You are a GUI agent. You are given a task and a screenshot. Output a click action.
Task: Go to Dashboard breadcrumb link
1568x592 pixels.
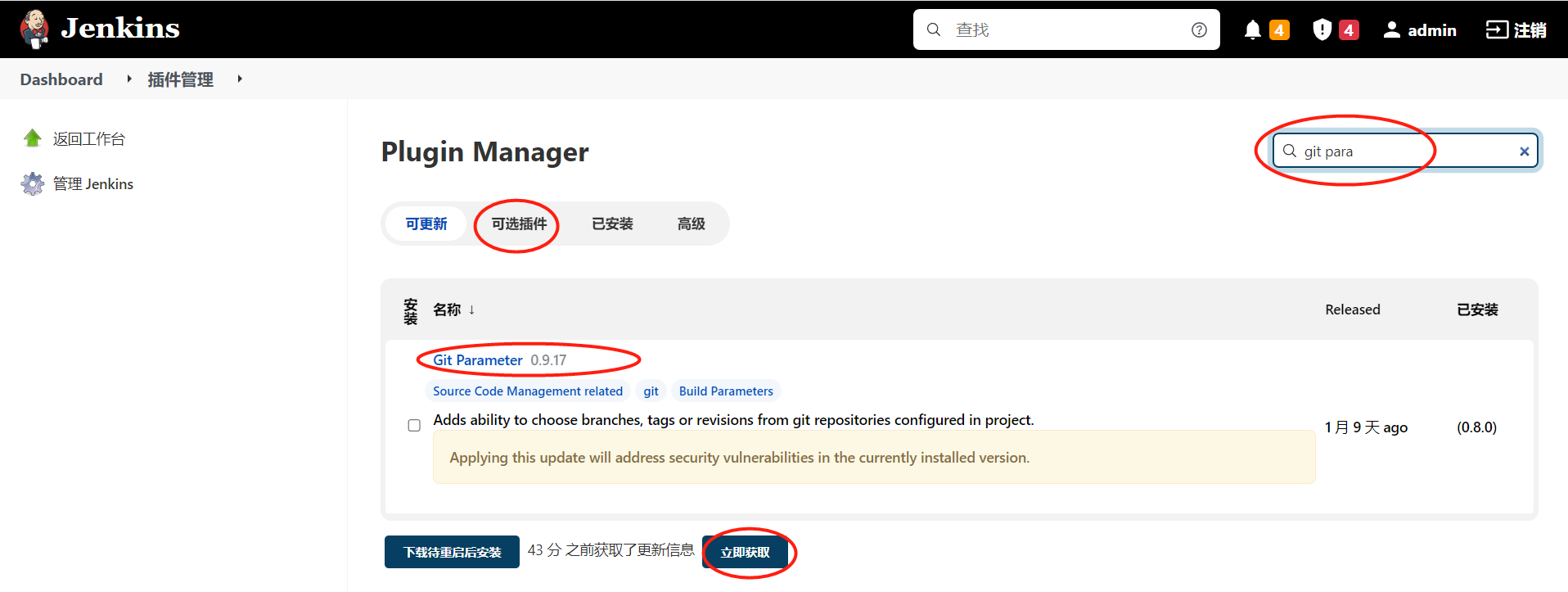(61, 79)
